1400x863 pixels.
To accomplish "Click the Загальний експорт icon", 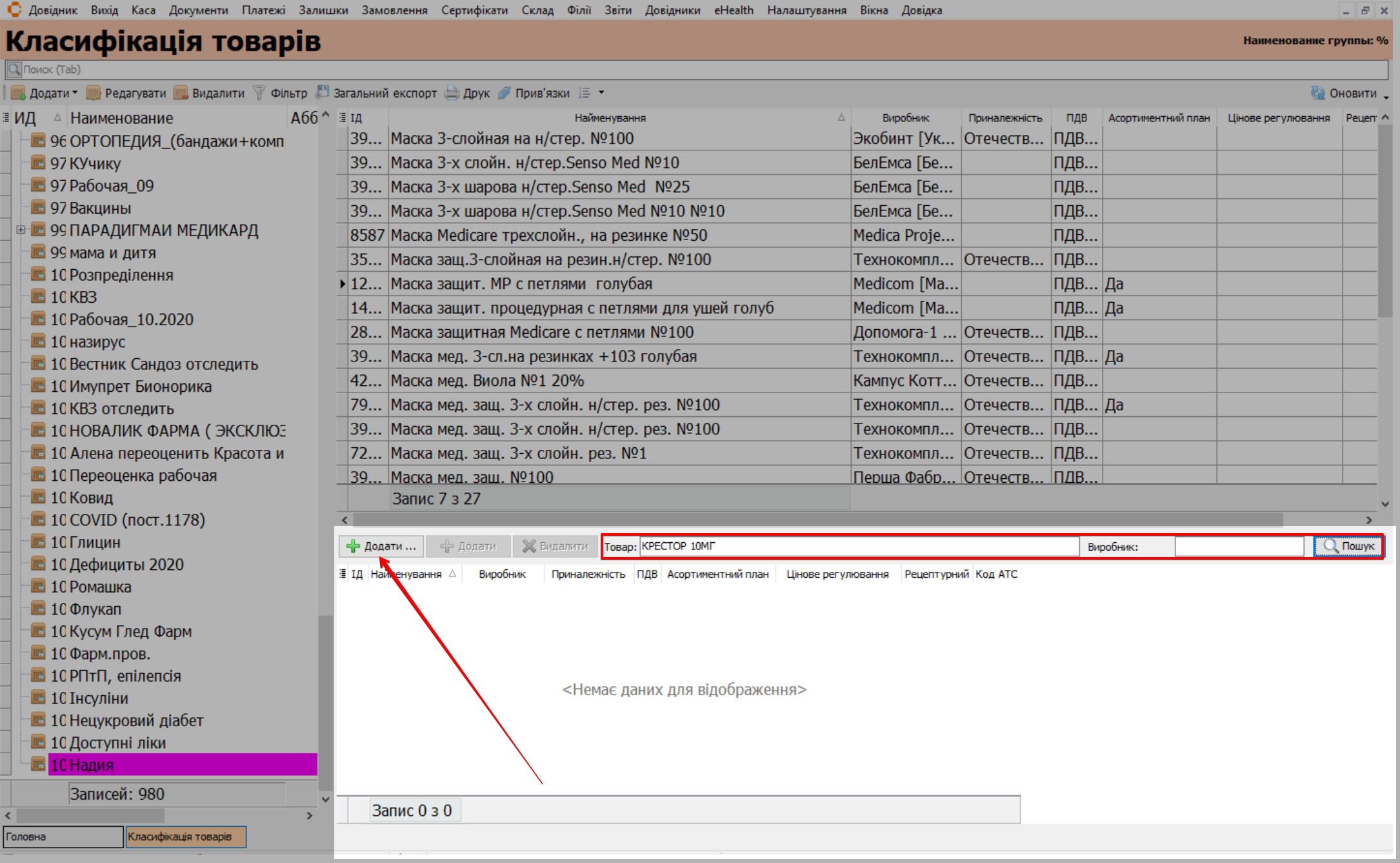I will tap(323, 93).
